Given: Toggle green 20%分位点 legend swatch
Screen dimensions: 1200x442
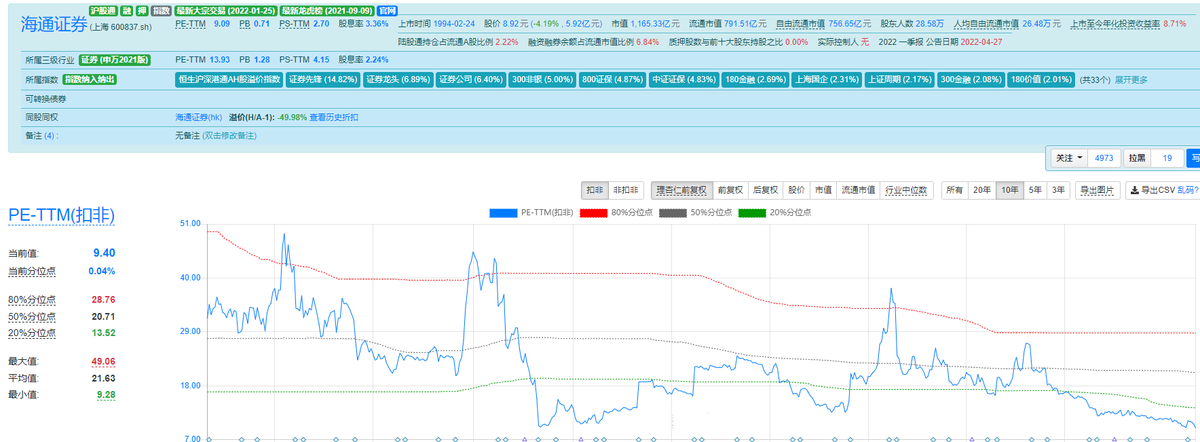Looking at the screenshot, I should click(x=751, y=212).
